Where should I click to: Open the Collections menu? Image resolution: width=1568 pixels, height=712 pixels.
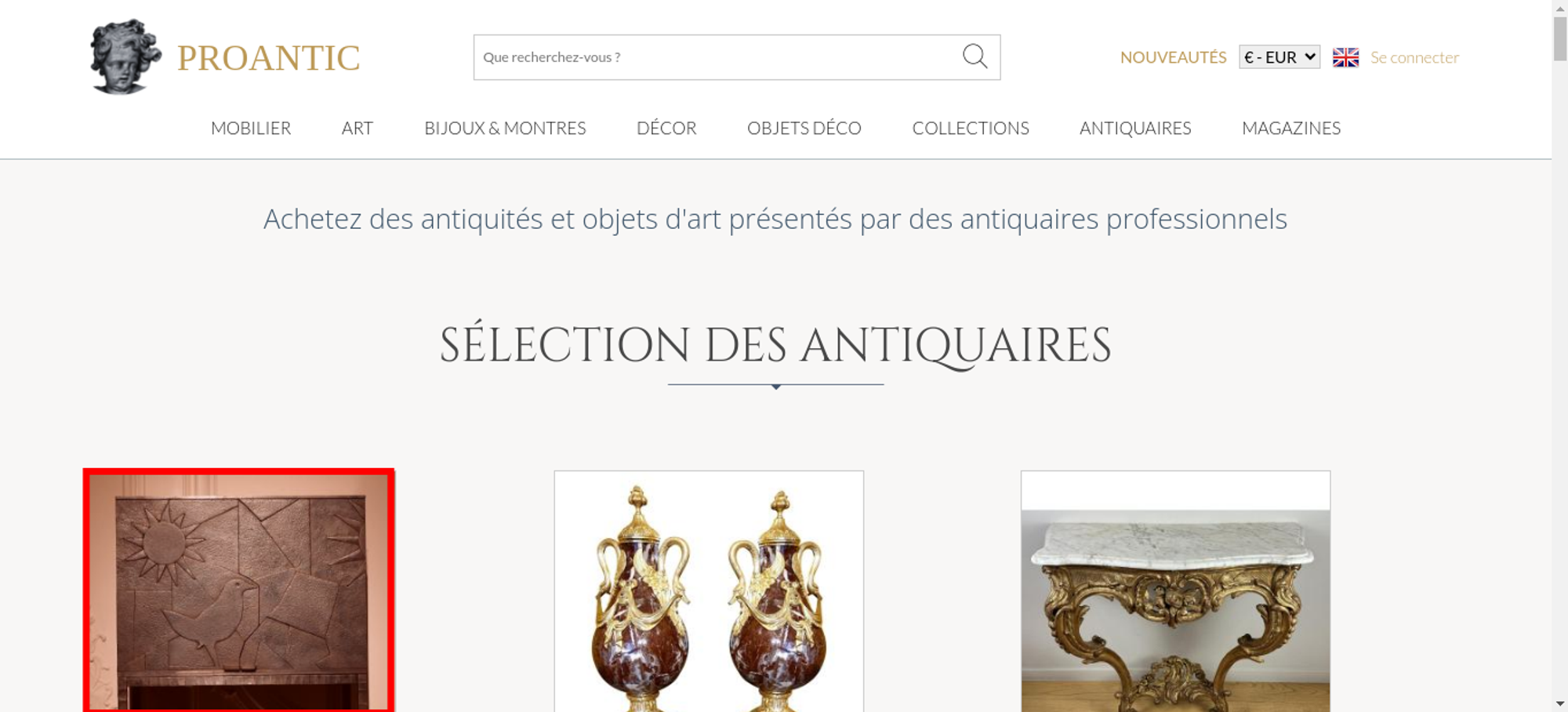[971, 128]
